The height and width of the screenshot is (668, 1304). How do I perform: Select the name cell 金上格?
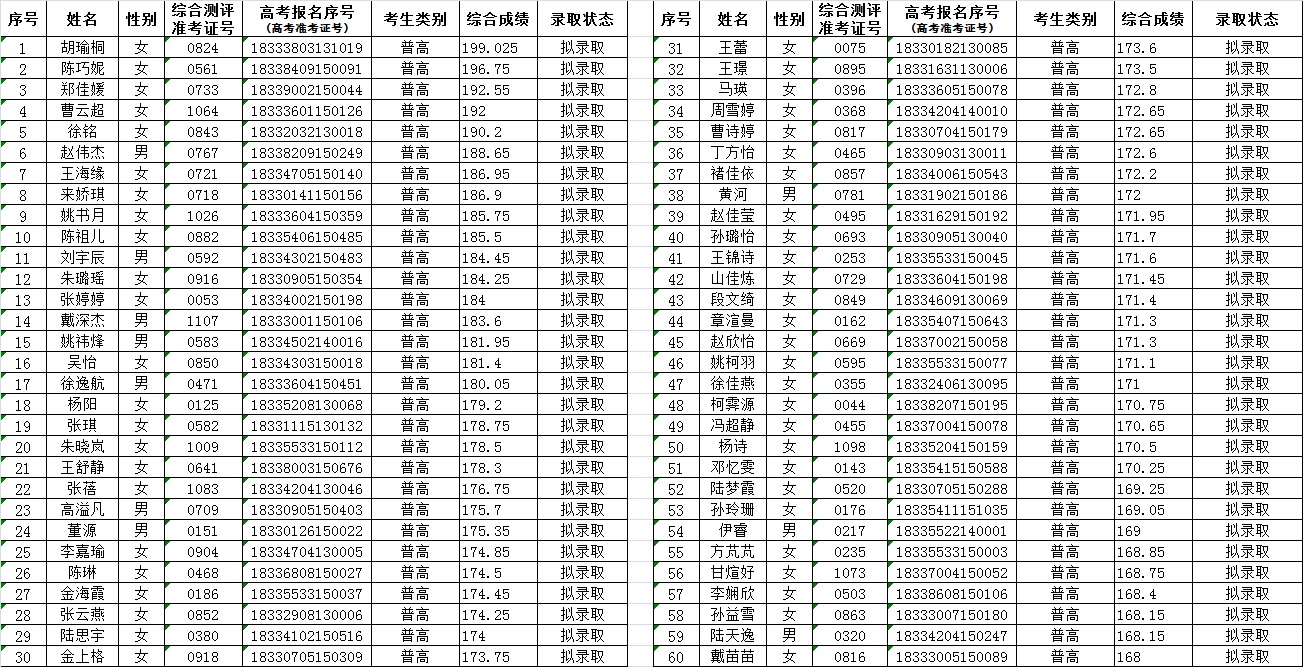point(82,657)
